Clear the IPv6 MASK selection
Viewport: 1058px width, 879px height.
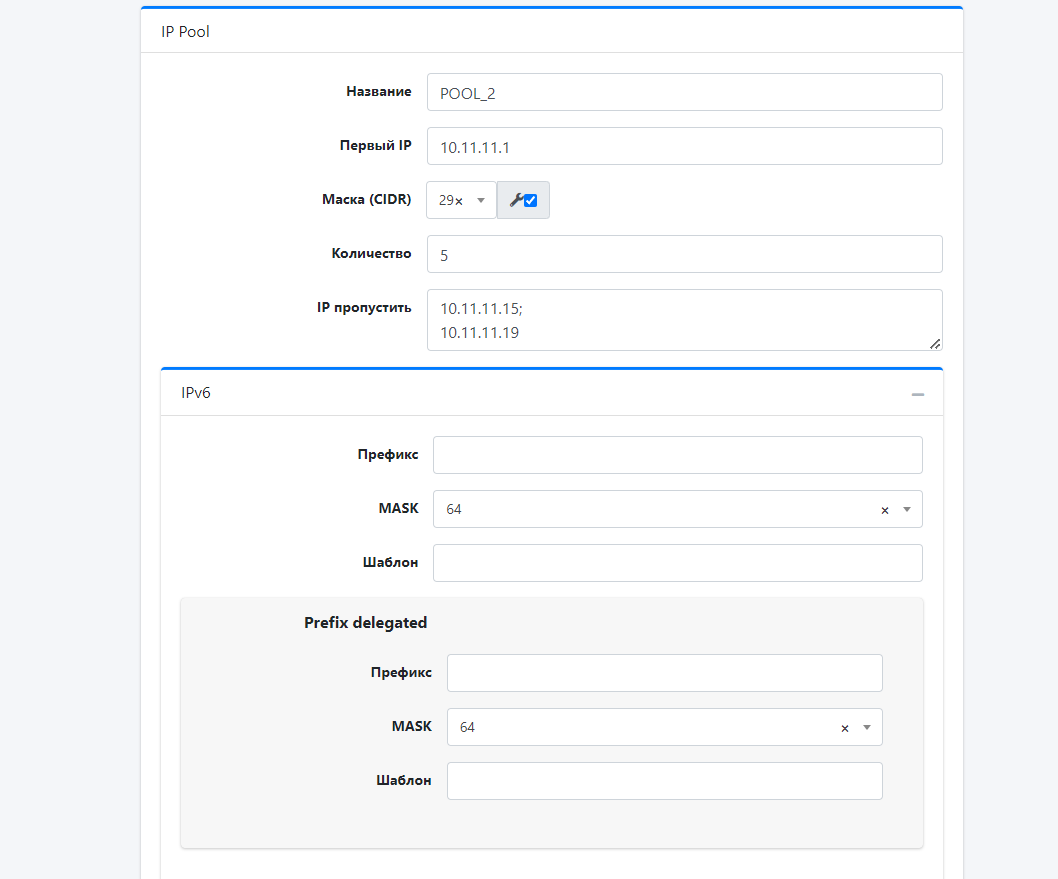(x=884, y=510)
